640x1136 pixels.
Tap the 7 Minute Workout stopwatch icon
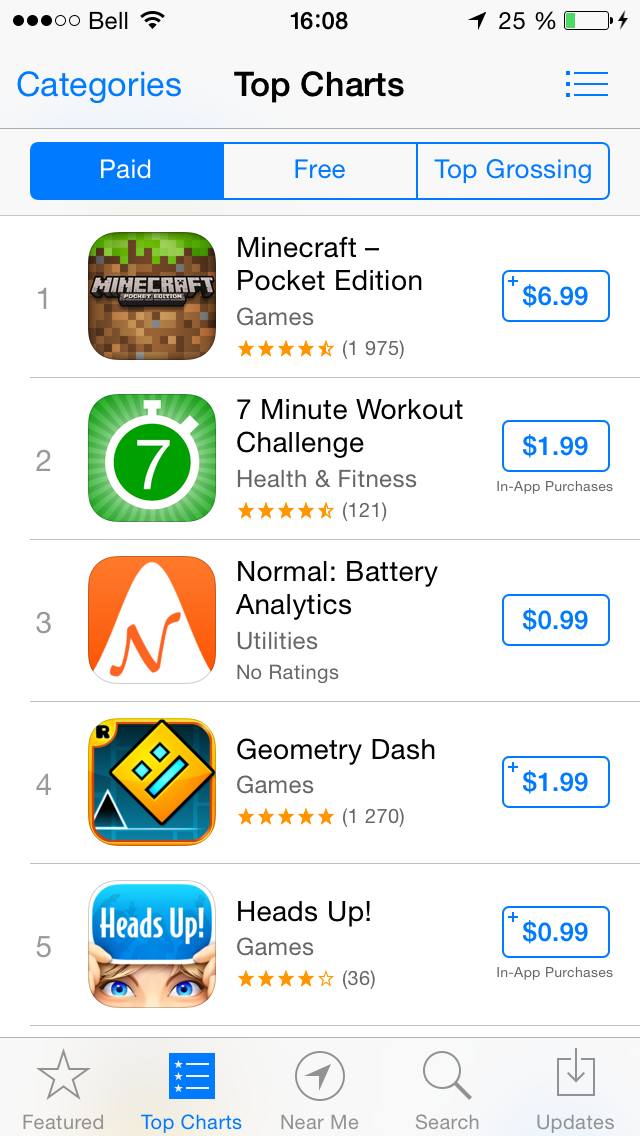point(152,458)
